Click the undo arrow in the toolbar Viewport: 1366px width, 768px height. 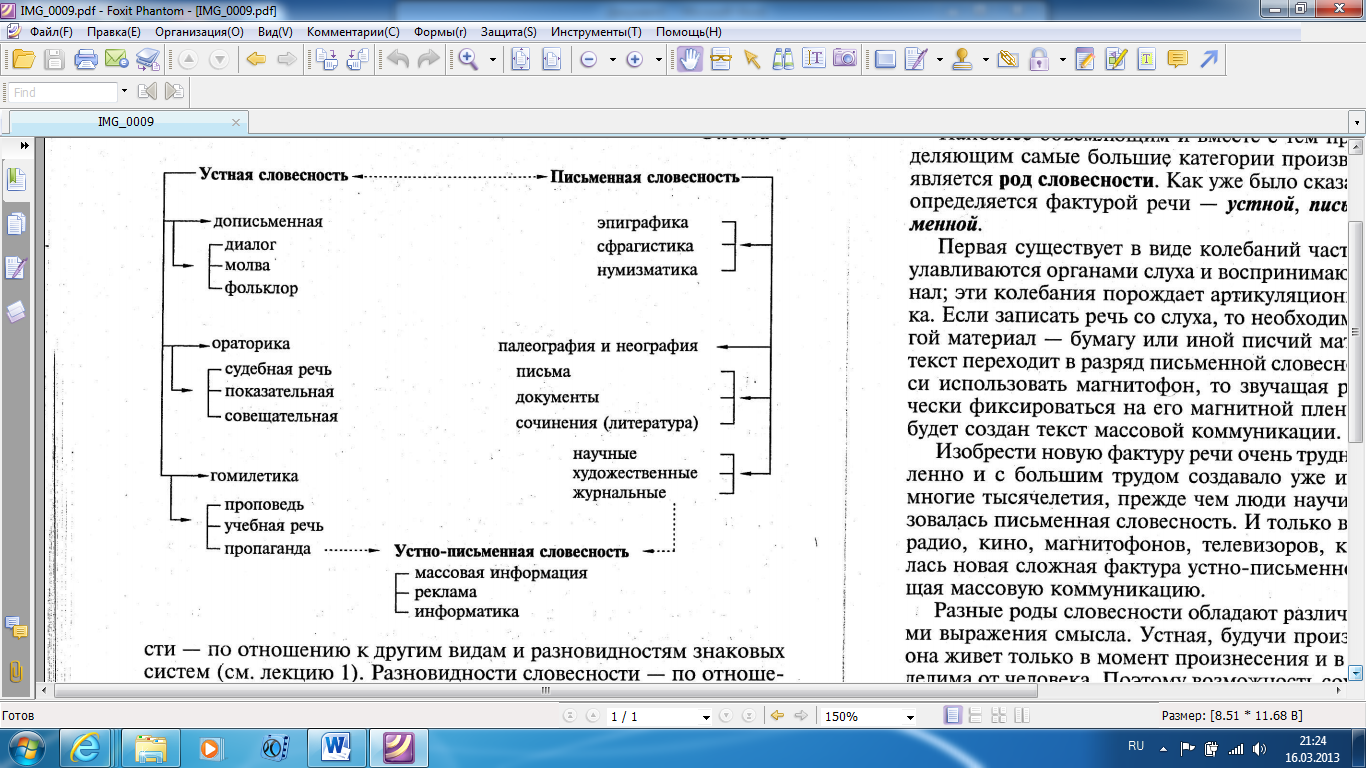[398, 59]
